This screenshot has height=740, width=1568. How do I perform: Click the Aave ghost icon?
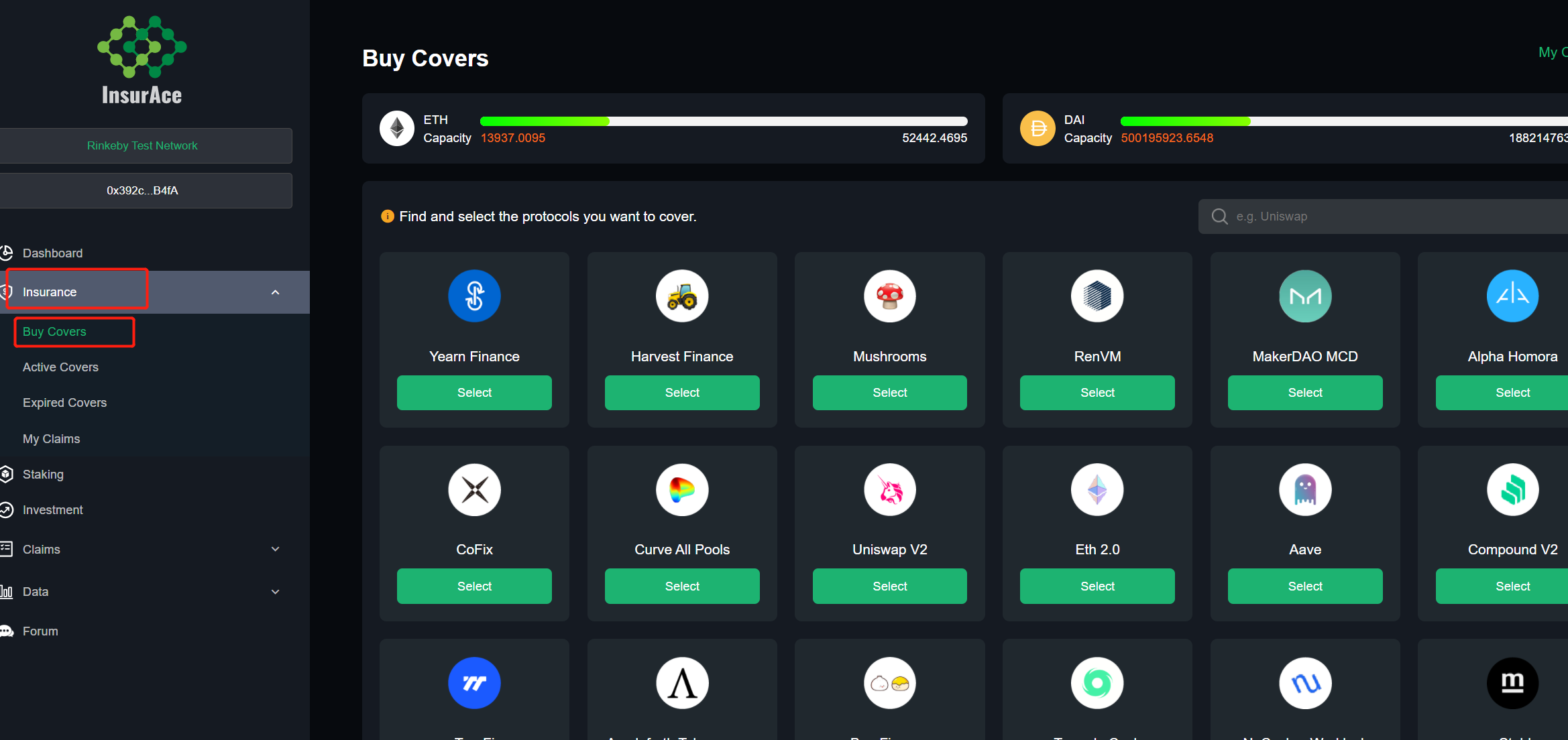click(1304, 489)
